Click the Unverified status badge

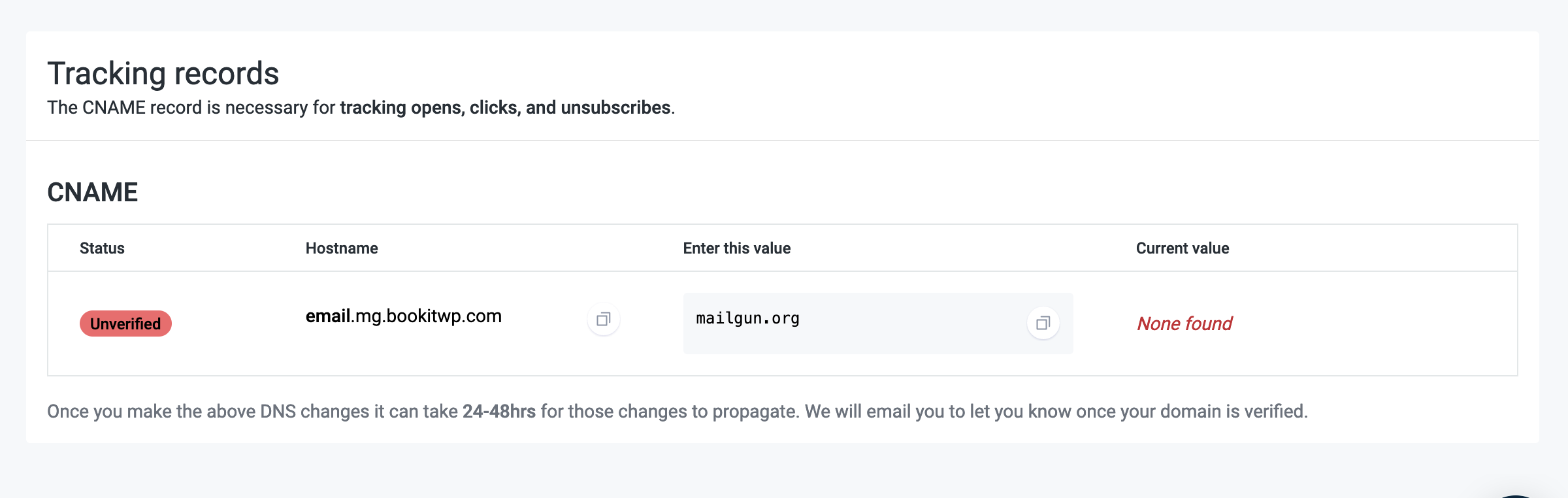125,324
